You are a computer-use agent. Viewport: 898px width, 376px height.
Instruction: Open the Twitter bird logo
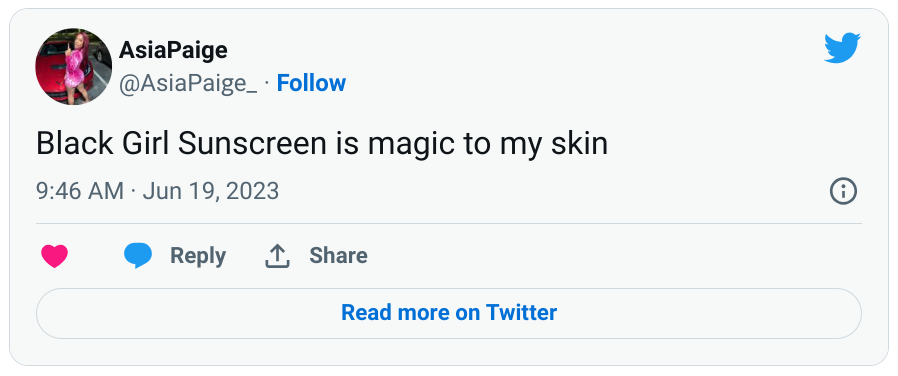click(x=842, y=48)
